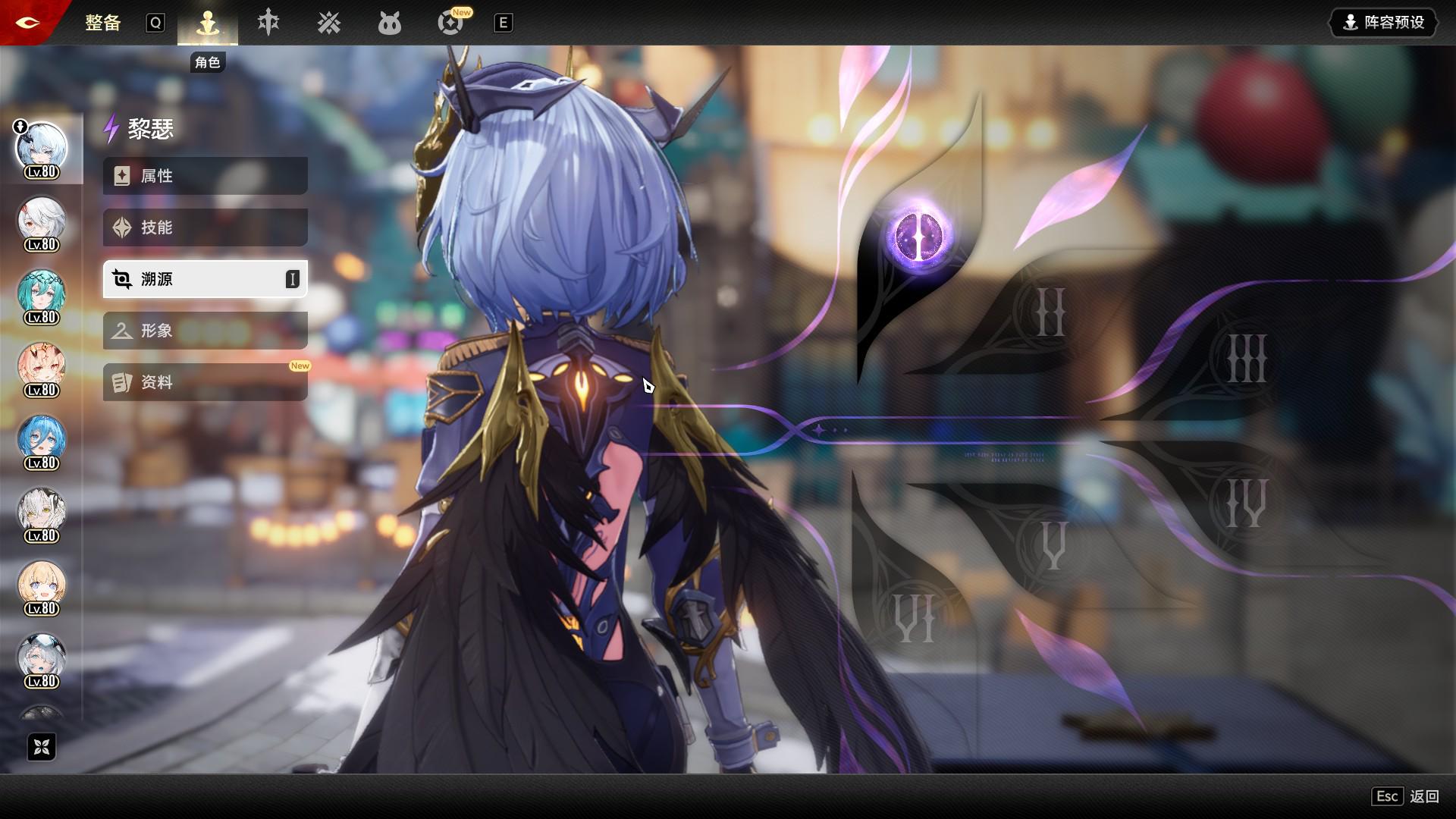Select resonance node V
The height and width of the screenshot is (819, 1456).
(1053, 545)
